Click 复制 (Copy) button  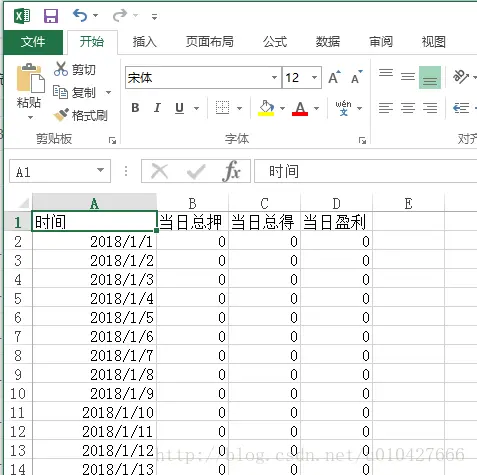74,92
